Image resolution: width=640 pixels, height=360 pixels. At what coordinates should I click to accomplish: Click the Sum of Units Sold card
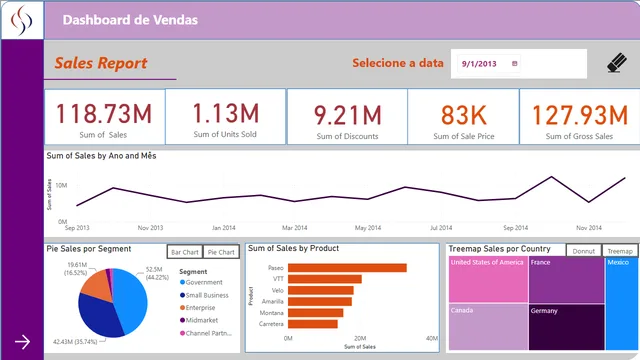[225, 117]
